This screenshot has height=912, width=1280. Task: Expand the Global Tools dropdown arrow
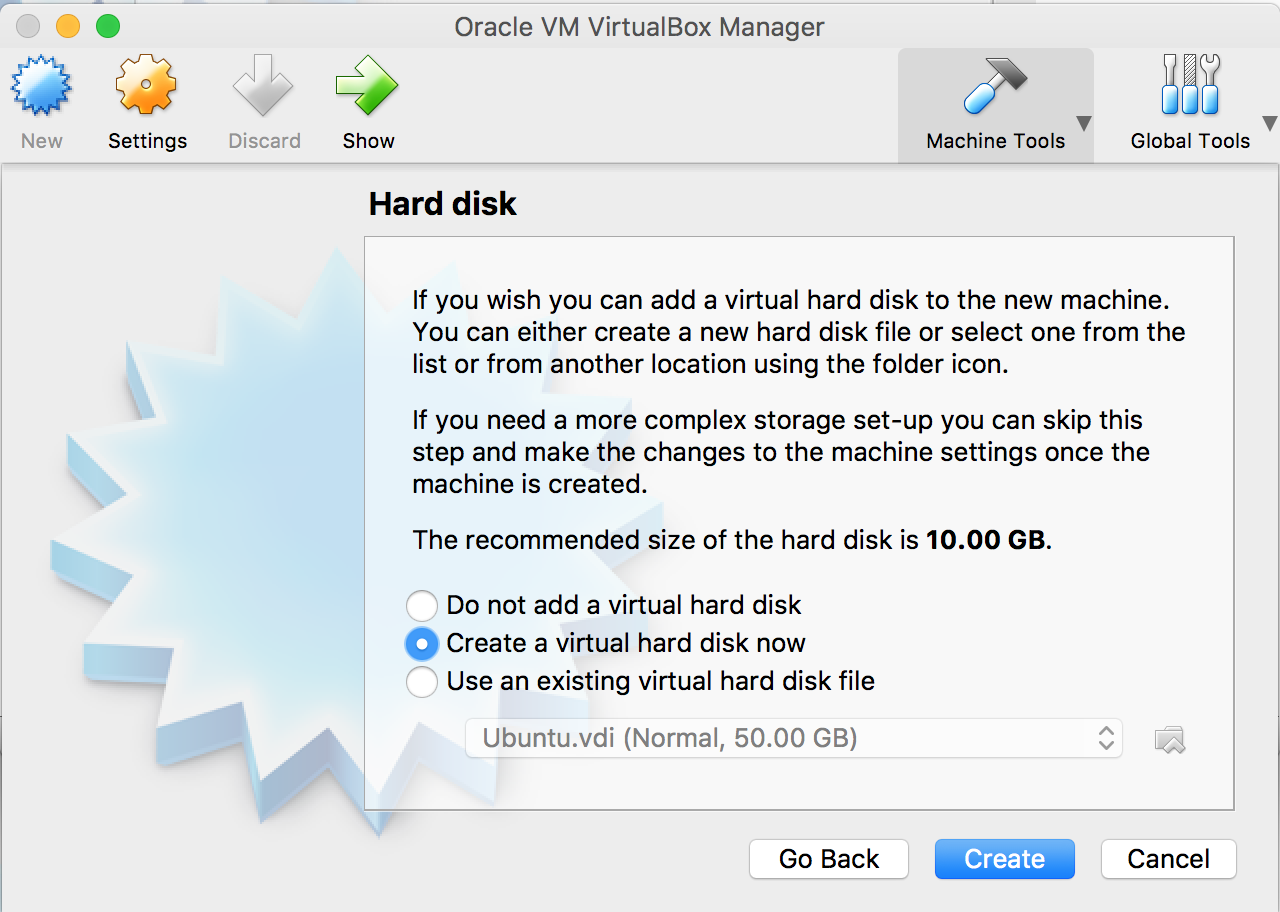point(1270,124)
